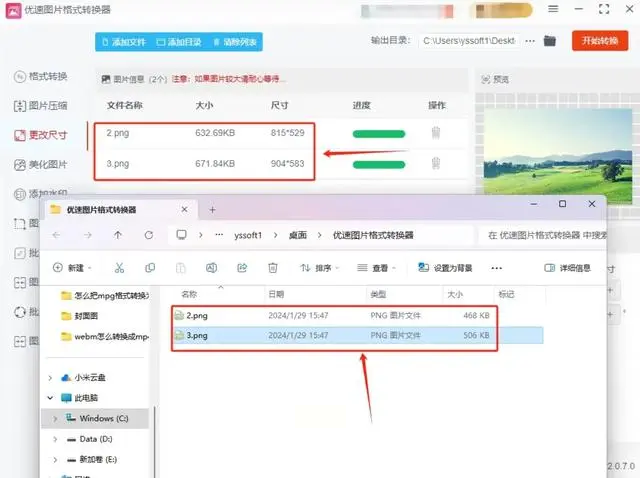Click the Copy icon in Explorer toolbar
The height and width of the screenshot is (478, 640).
(150, 268)
